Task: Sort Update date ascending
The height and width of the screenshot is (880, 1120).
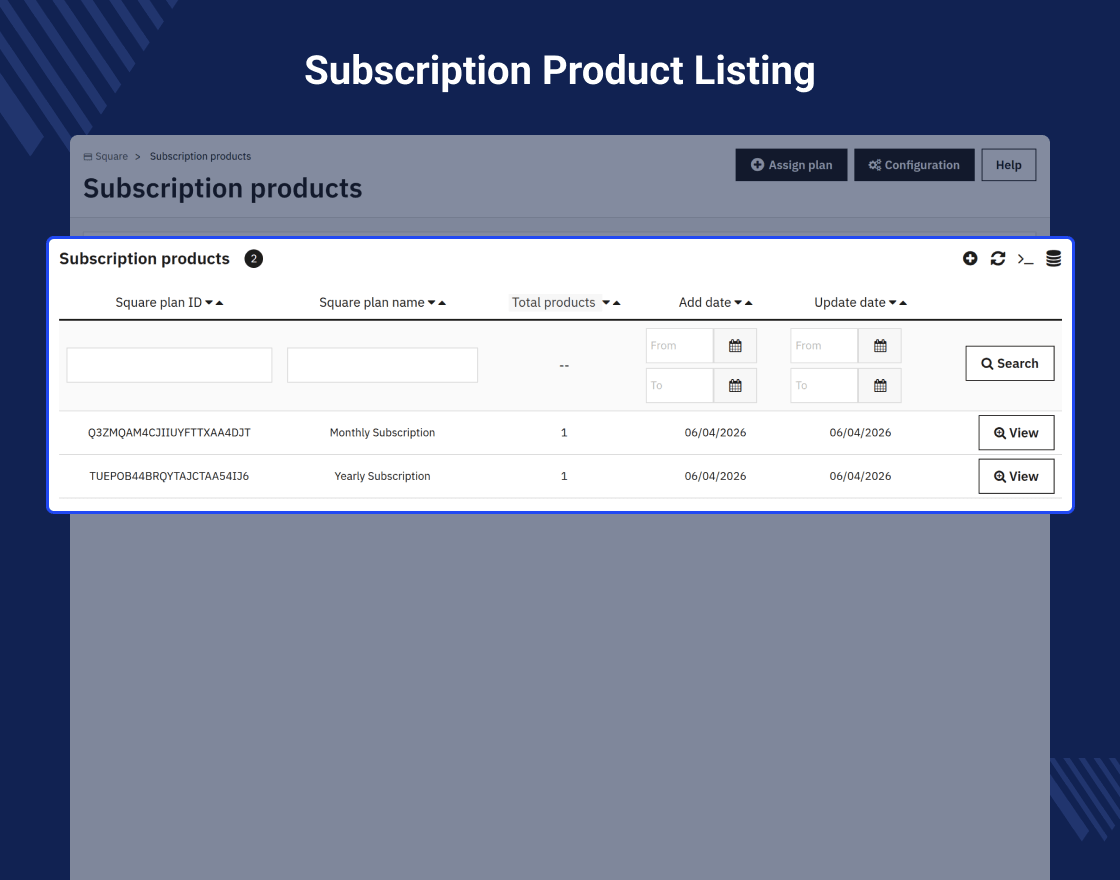Action: (x=903, y=303)
